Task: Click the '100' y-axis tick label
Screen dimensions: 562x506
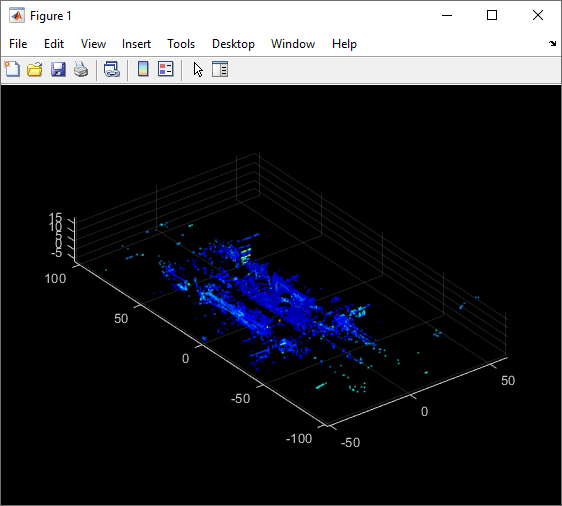Action: pyautogui.click(x=55, y=279)
